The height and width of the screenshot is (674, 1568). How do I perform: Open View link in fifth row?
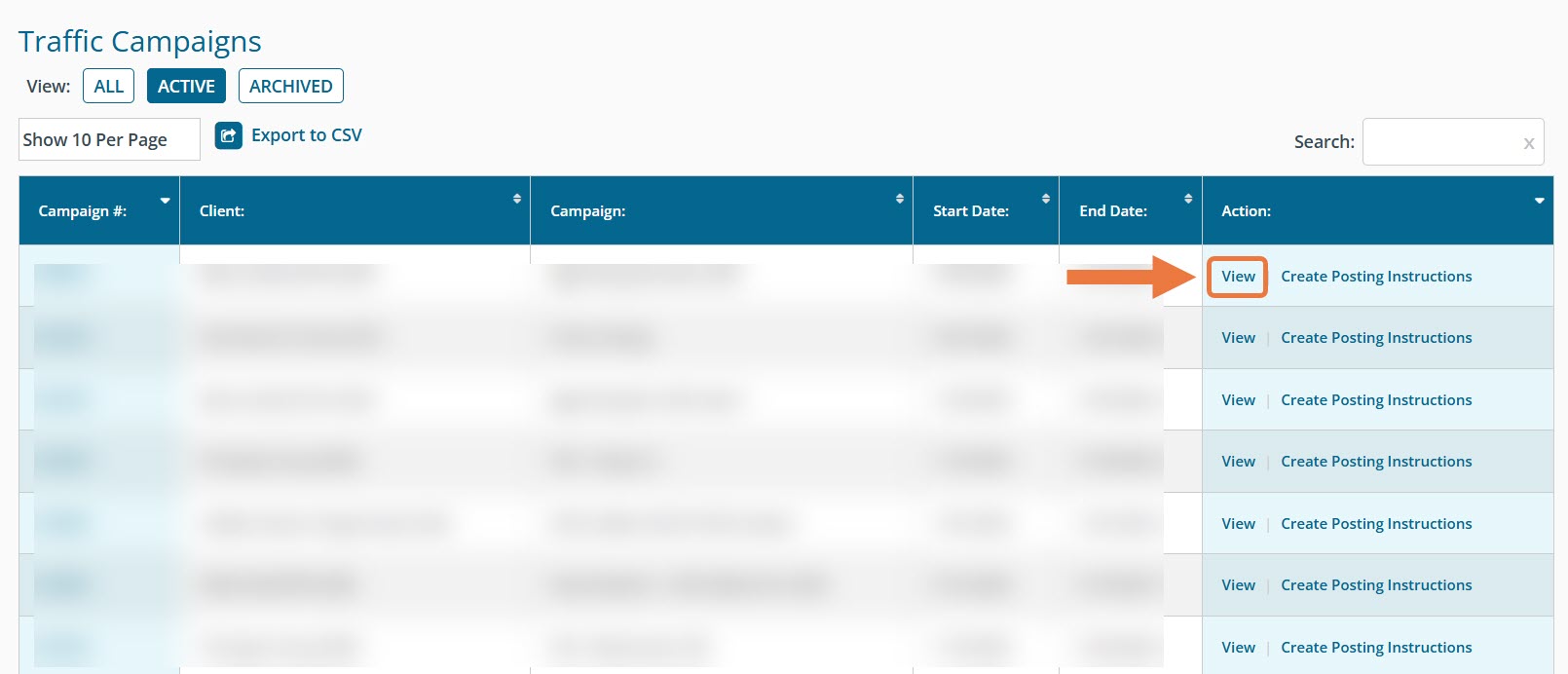(x=1238, y=524)
